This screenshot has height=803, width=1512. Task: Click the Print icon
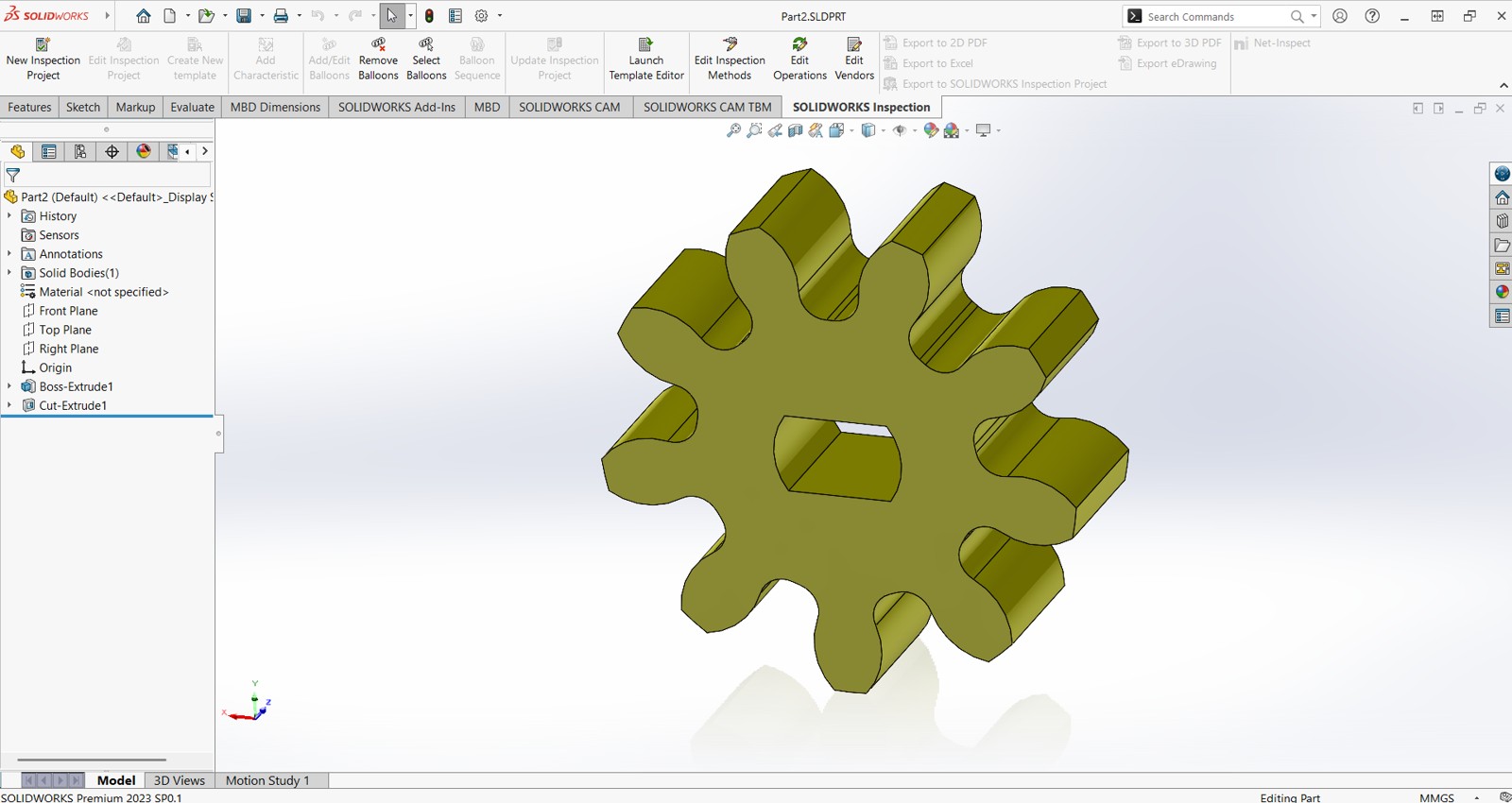pos(281,16)
